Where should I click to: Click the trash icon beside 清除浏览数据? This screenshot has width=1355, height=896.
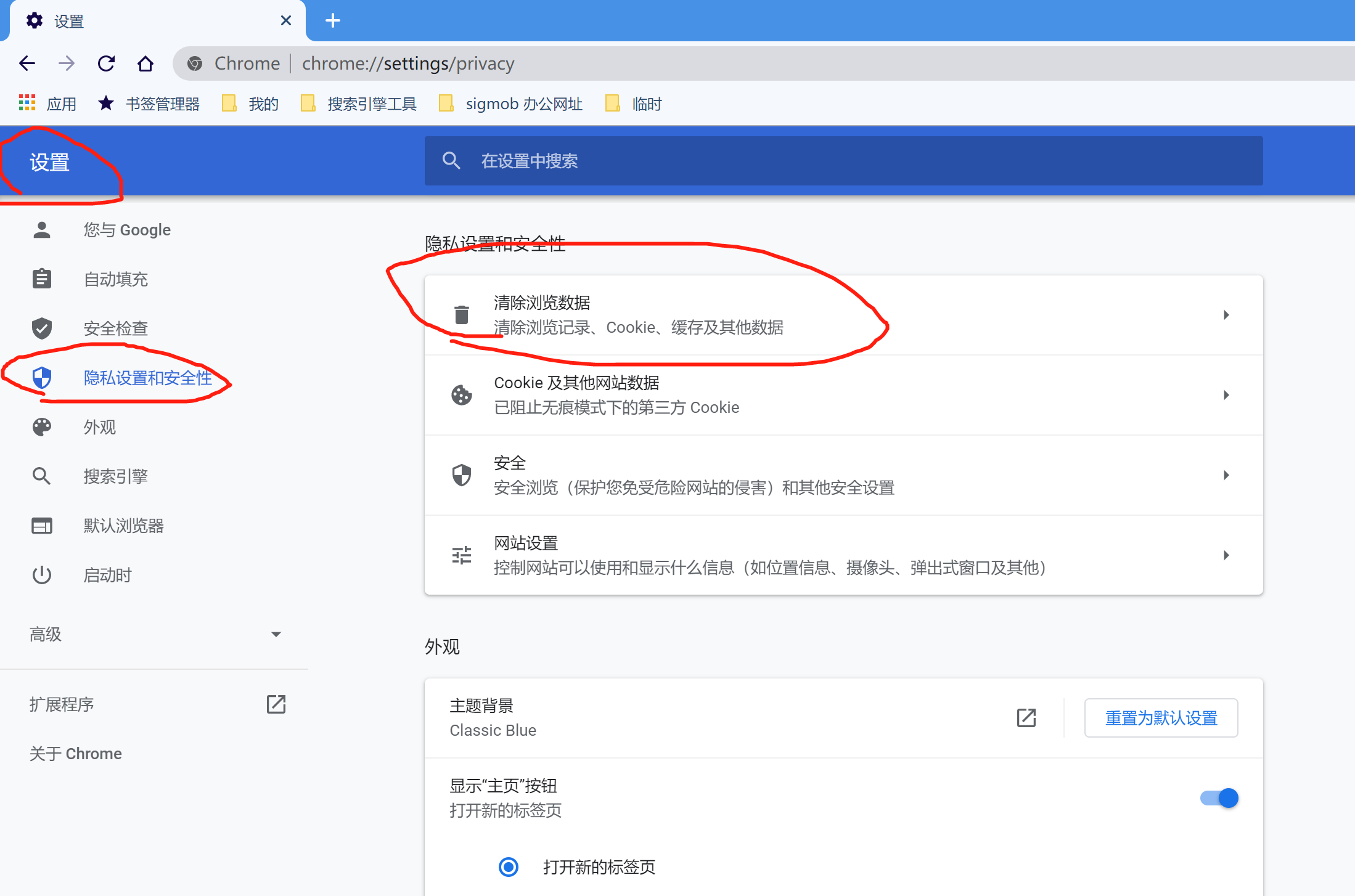click(461, 314)
